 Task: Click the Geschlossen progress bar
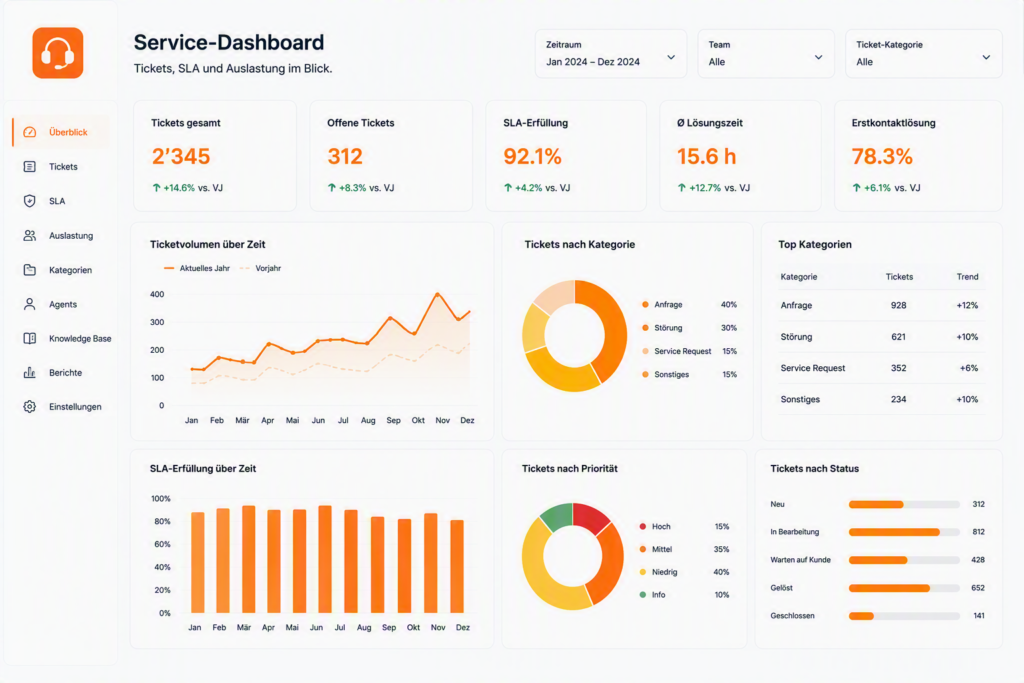click(904, 616)
